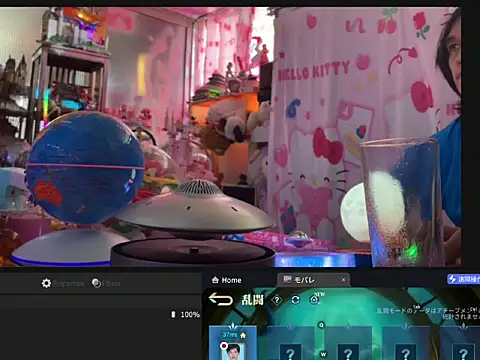This screenshot has width=480, height=360.
Task: Click the blue 連招操作 button
Action: 463,279
